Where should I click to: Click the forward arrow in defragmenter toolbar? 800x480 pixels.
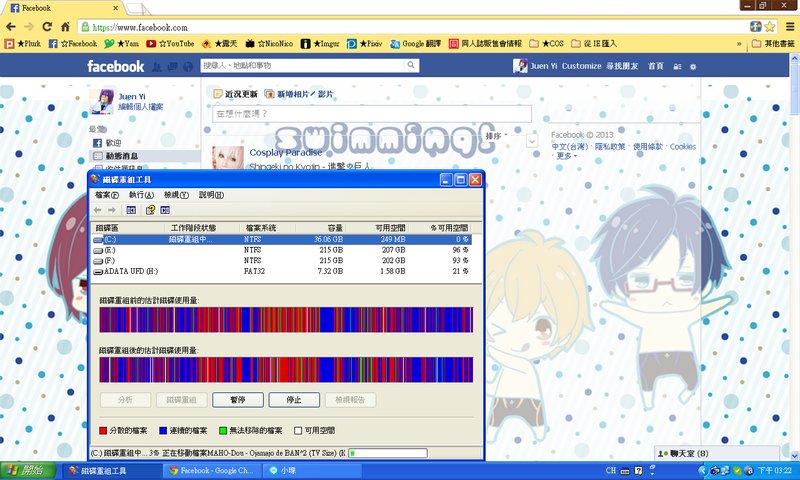pos(112,210)
